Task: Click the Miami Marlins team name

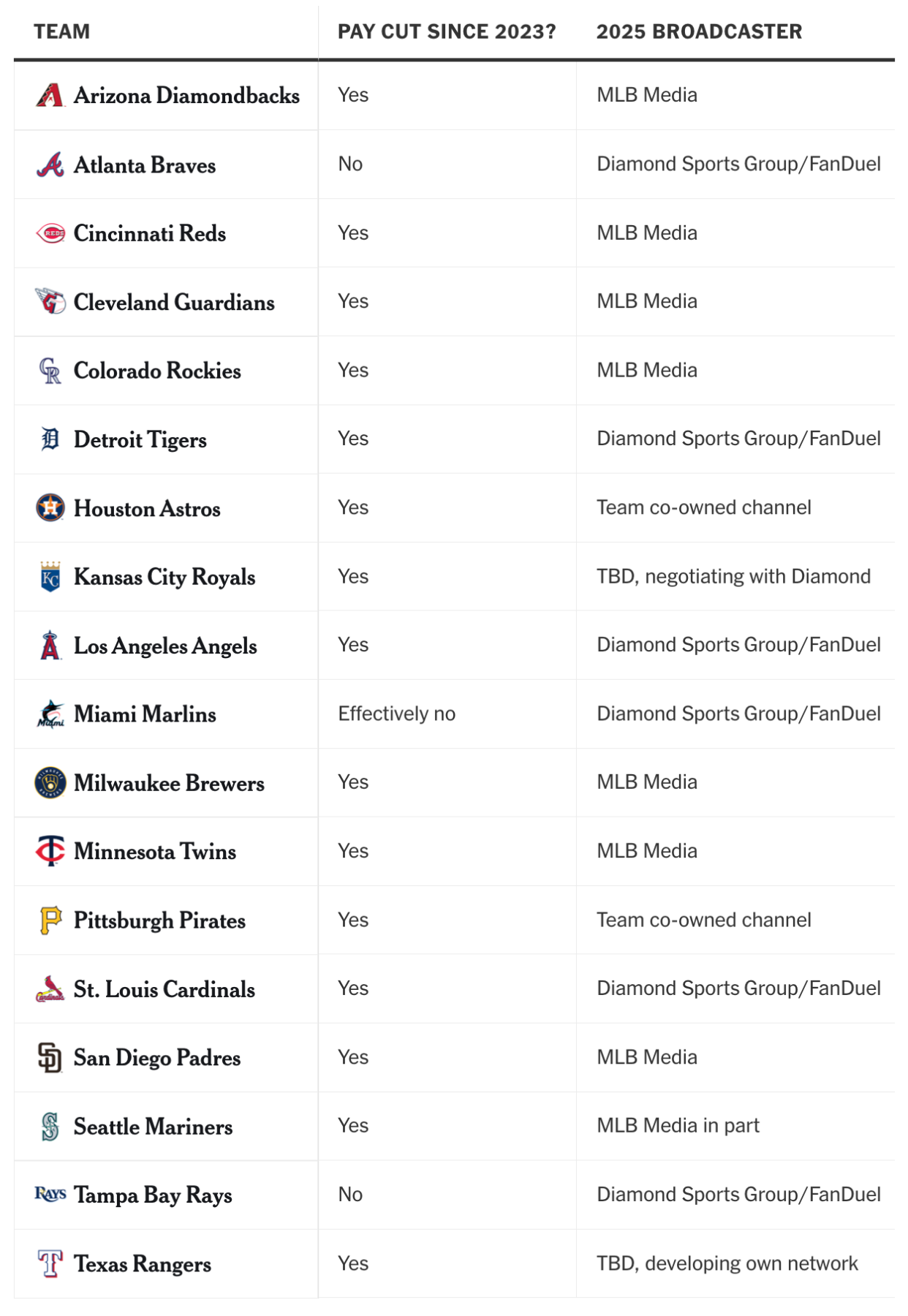Action: (145, 714)
